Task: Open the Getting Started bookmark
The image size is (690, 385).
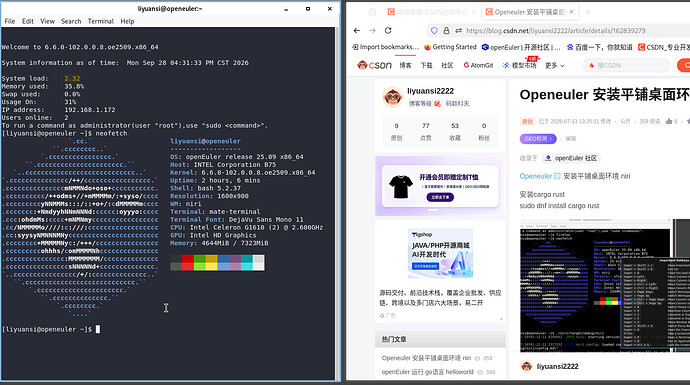Action: pos(450,47)
